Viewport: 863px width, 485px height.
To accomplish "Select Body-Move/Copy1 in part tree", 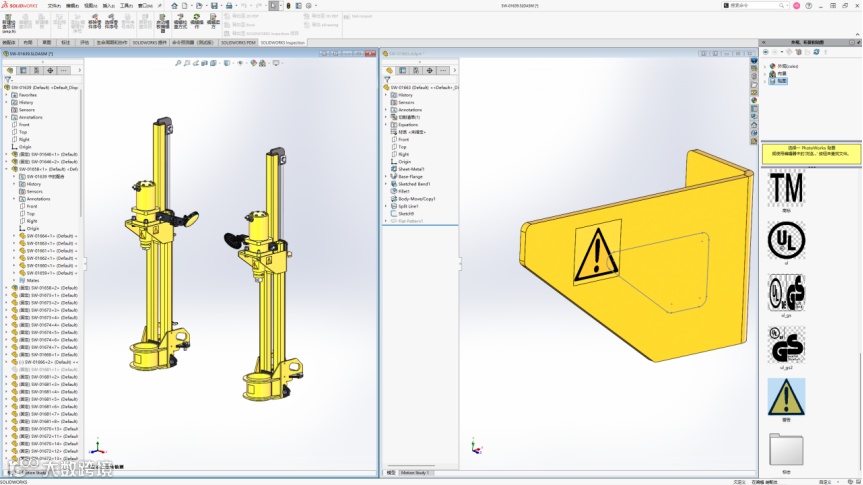I will (x=413, y=199).
